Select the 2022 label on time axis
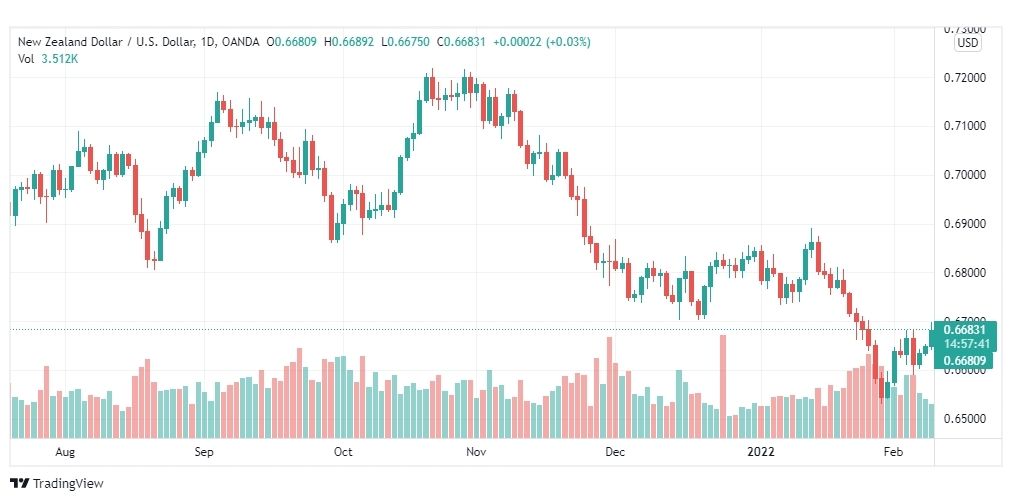The image size is (1012, 501). [x=760, y=452]
